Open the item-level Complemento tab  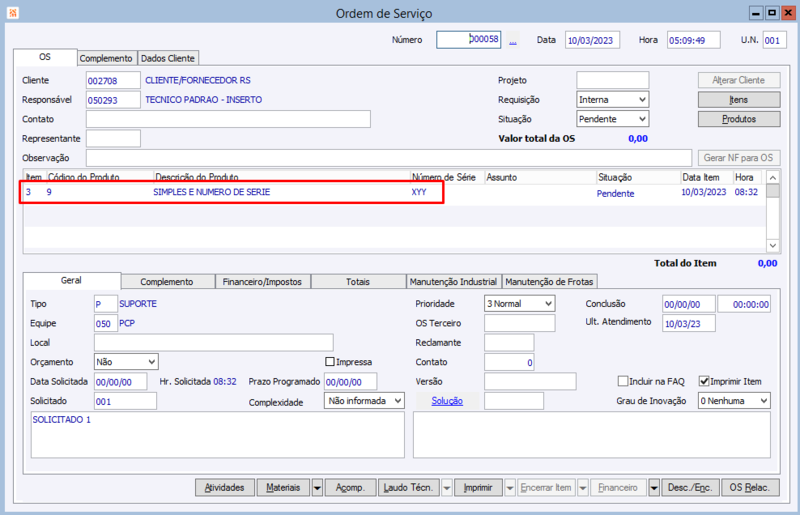[167, 282]
